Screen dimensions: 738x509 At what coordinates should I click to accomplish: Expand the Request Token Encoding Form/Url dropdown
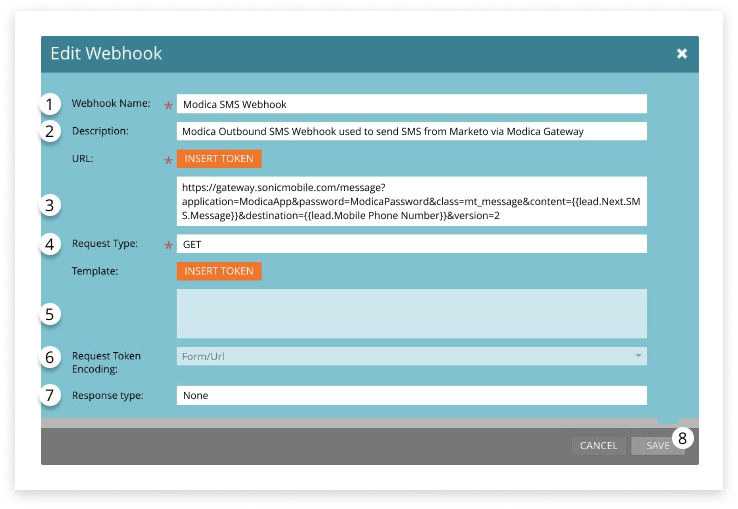click(411, 356)
